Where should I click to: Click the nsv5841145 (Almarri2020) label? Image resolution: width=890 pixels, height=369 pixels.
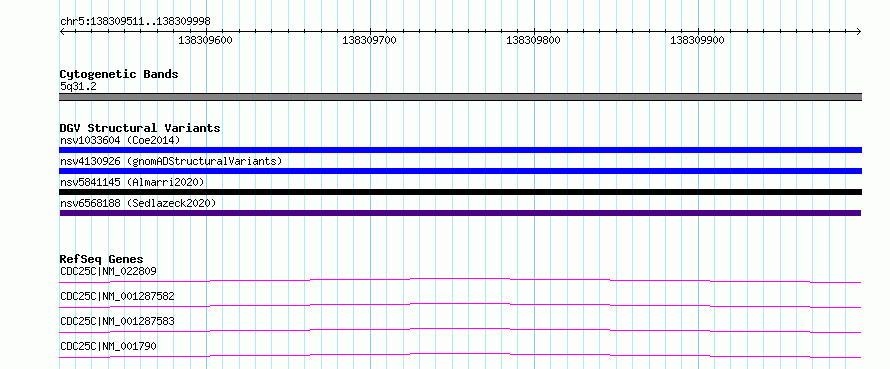(132, 182)
